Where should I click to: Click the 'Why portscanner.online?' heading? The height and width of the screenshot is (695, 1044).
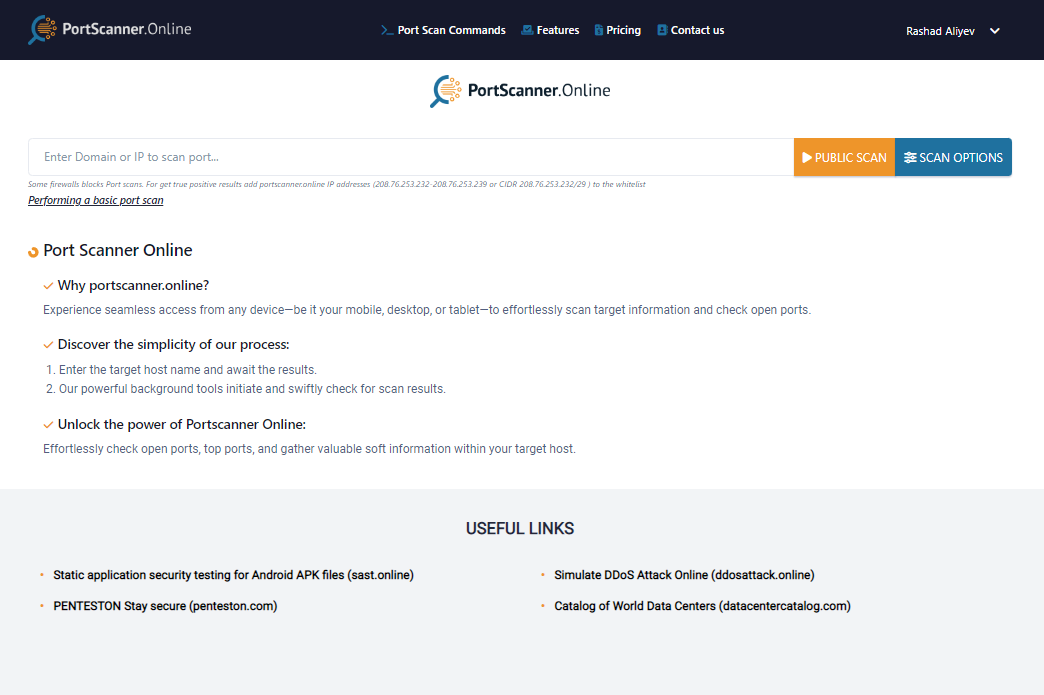[133, 286]
